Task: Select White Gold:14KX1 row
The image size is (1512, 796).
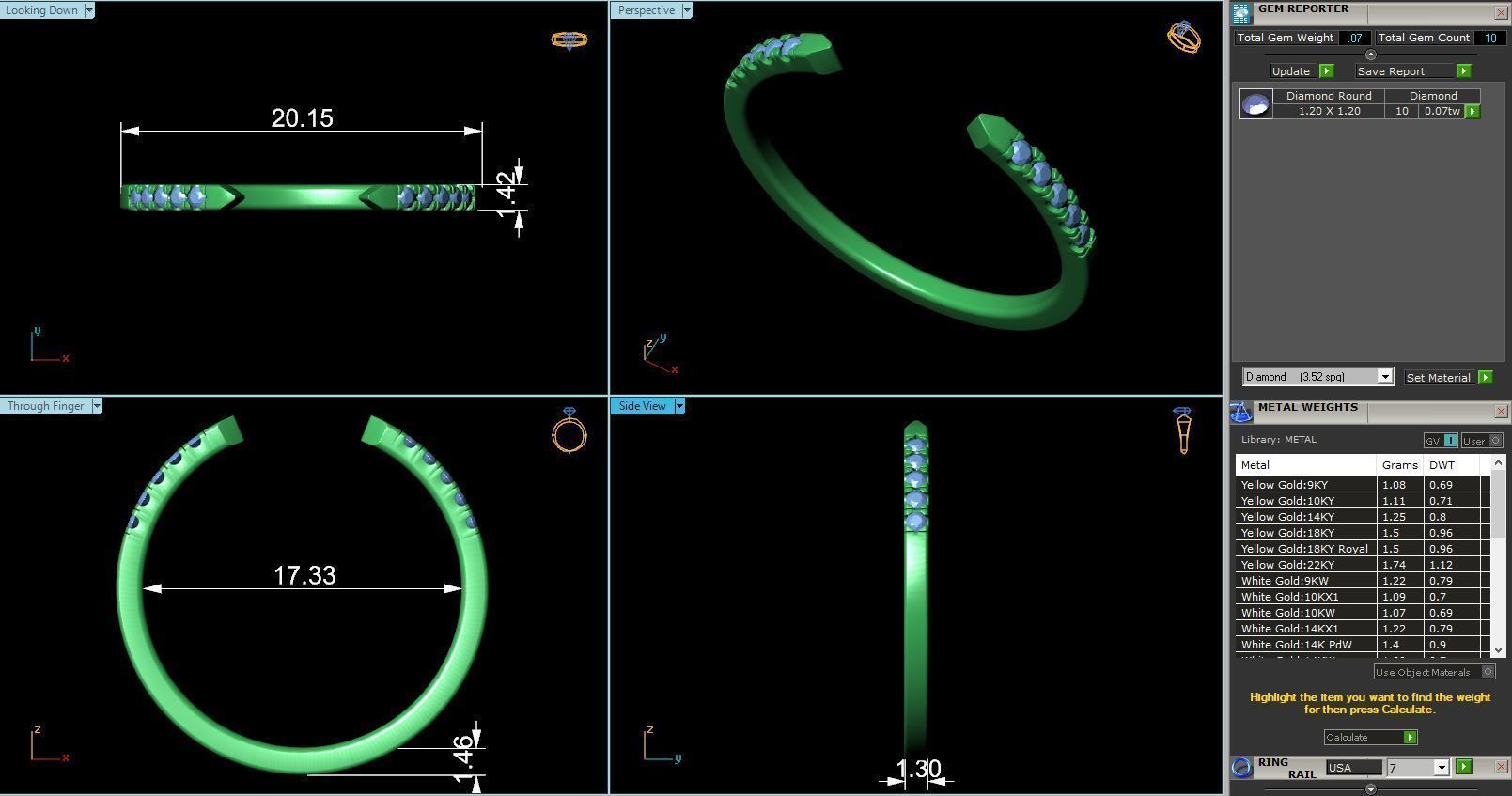Action: click(1363, 629)
